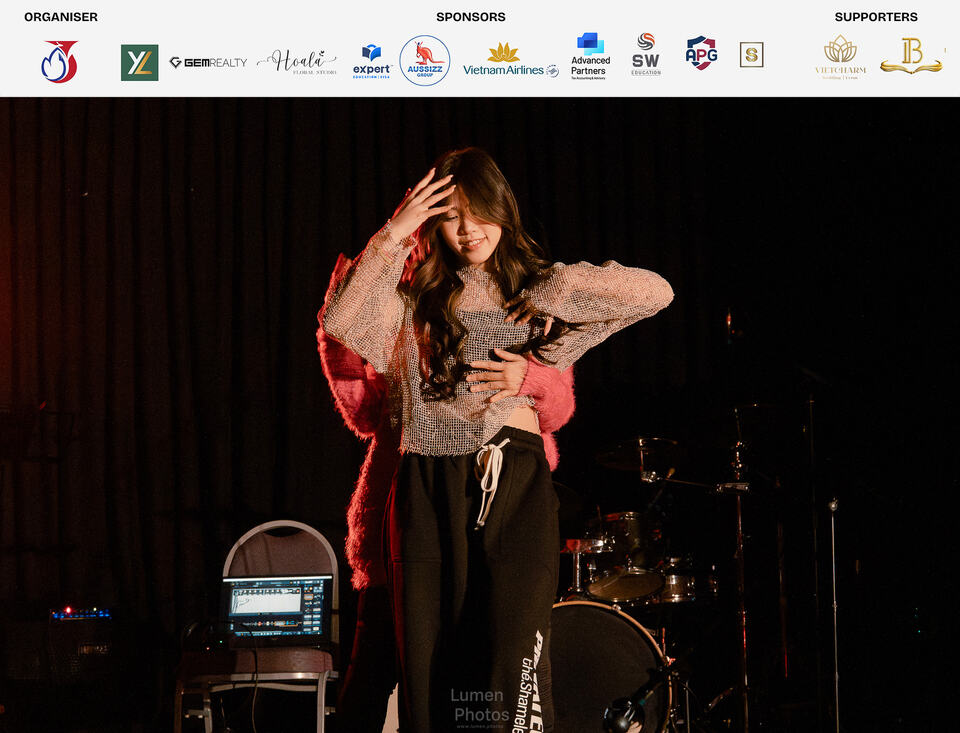
Task: Select the Vietnam Airlines logo
Action: click(x=511, y=61)
